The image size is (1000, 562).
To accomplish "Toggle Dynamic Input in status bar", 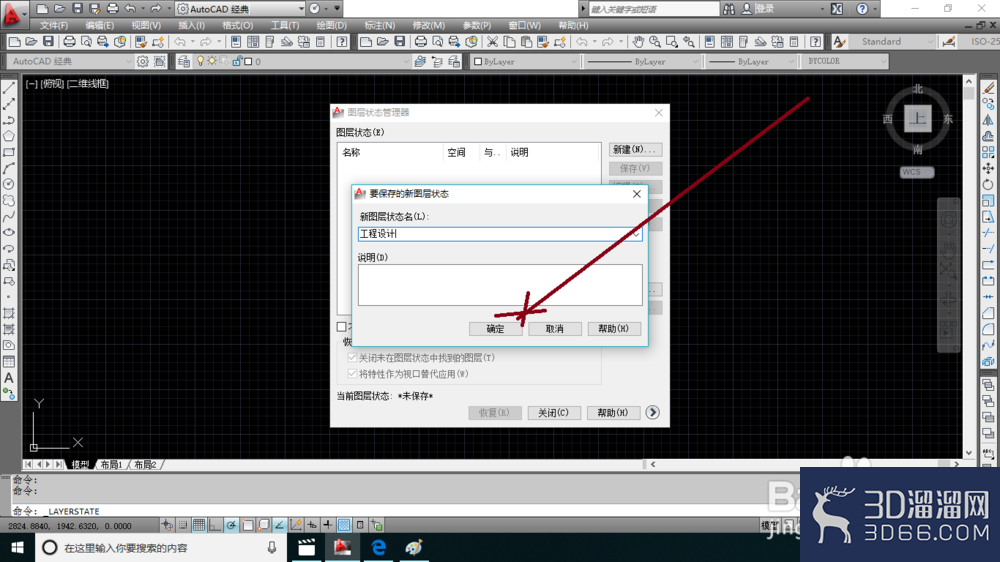I will (312, 525).
